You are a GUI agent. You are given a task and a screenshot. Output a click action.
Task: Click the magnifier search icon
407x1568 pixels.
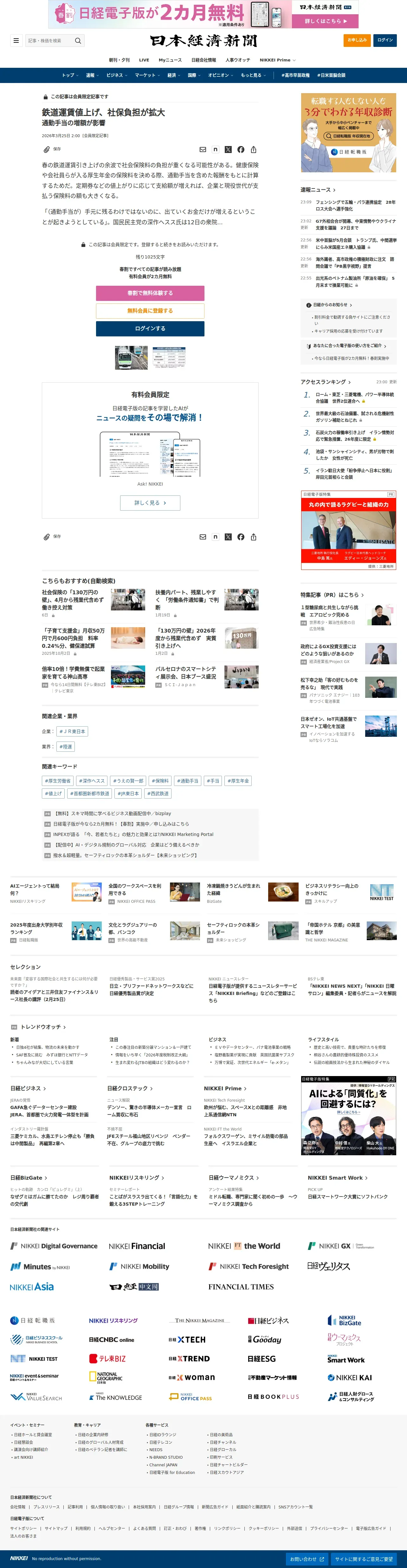point(78,41)
